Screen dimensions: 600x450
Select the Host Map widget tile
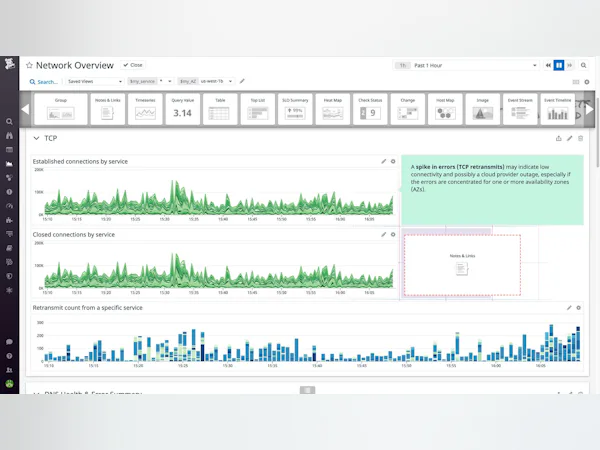(445, 109)
